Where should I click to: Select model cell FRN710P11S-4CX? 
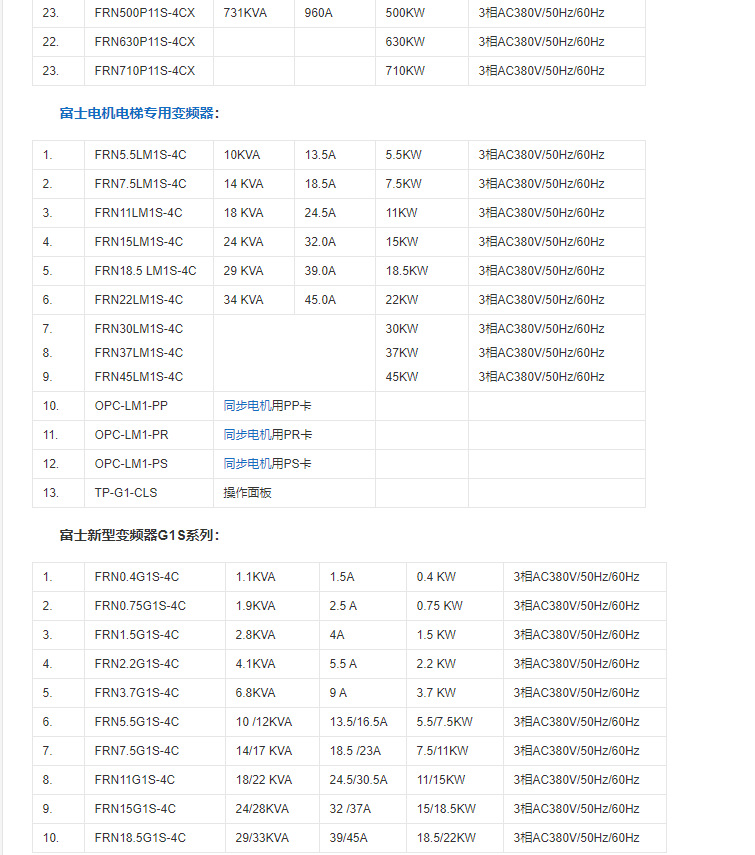(149, 71)
